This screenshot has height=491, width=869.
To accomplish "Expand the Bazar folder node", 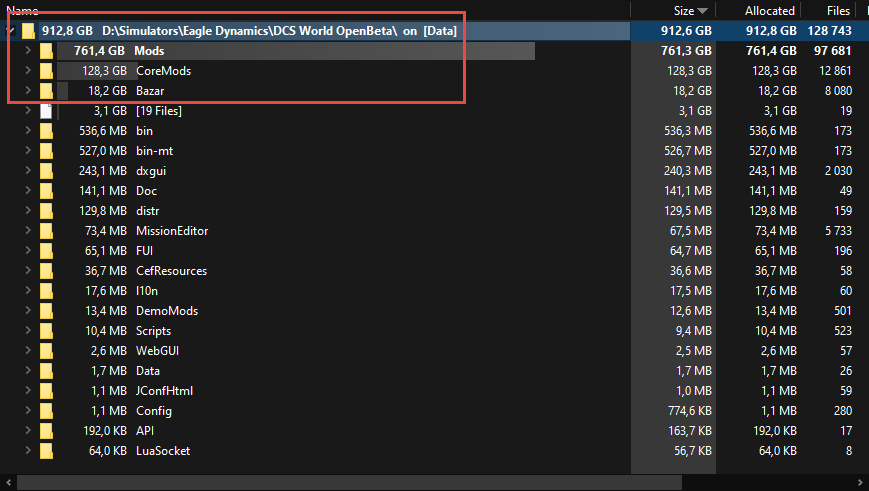I will click(x=28, y=90).
